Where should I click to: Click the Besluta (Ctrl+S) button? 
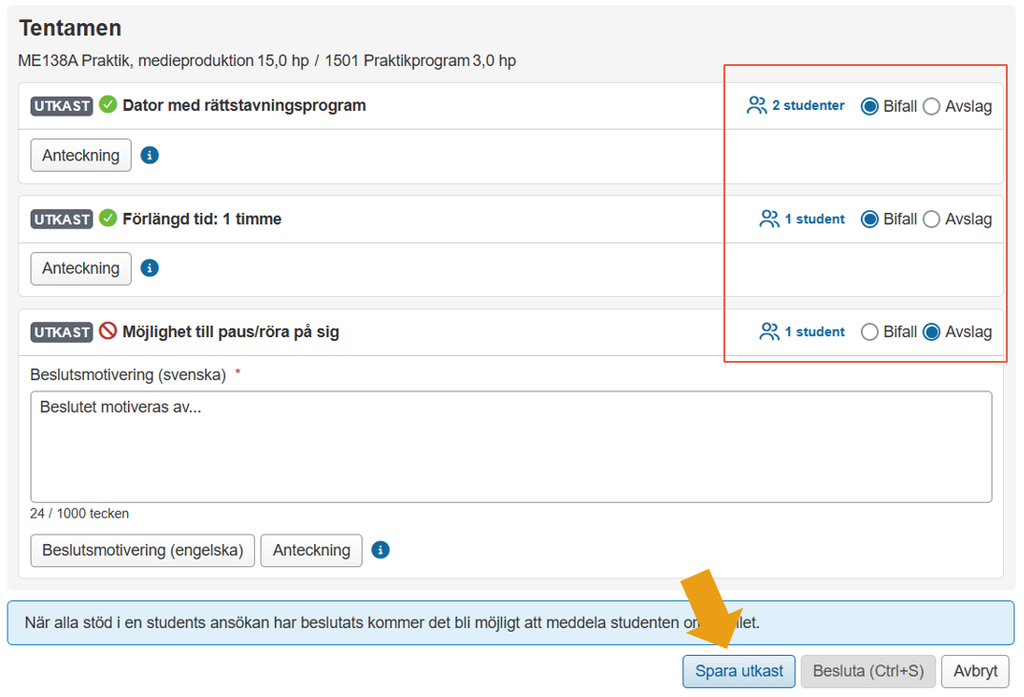(868, 672)
